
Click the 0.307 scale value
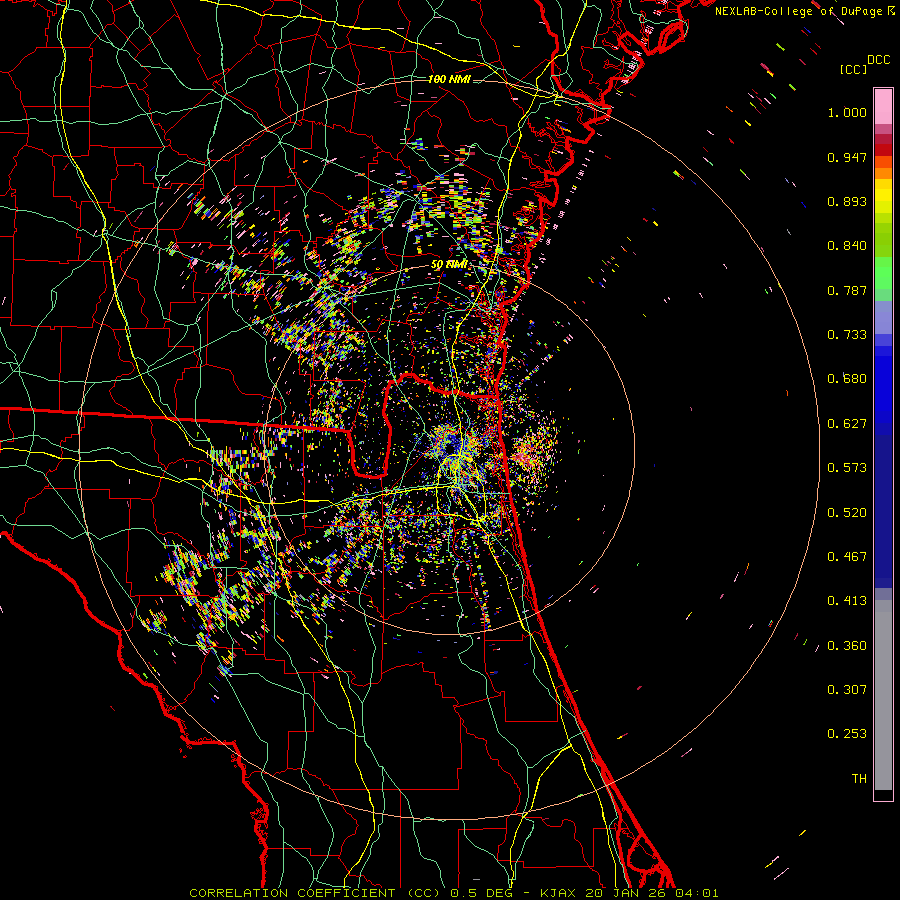[x=847, y=690]
